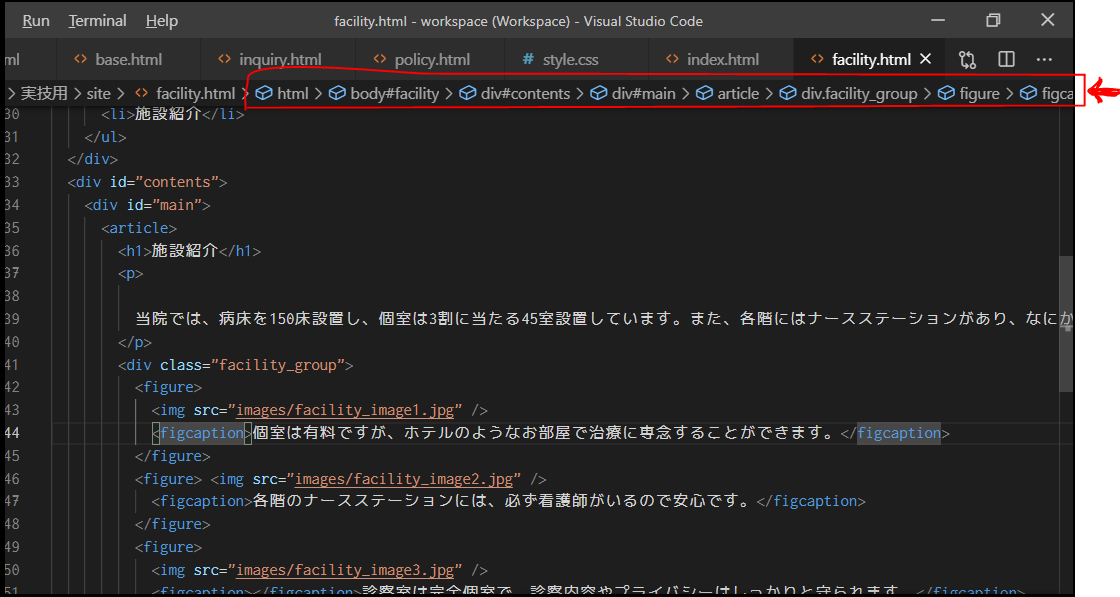Image resolution: width=1120 pixels, height=597 pixels.
Task: Click the div#contents breadcrumb cube icon
Action: [x=468, y=93]
